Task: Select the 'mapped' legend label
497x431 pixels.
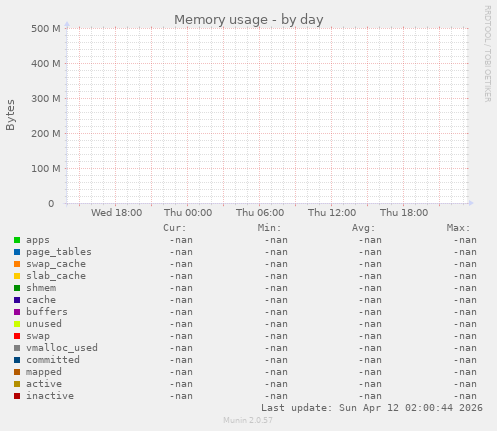Action: point(44,372)
